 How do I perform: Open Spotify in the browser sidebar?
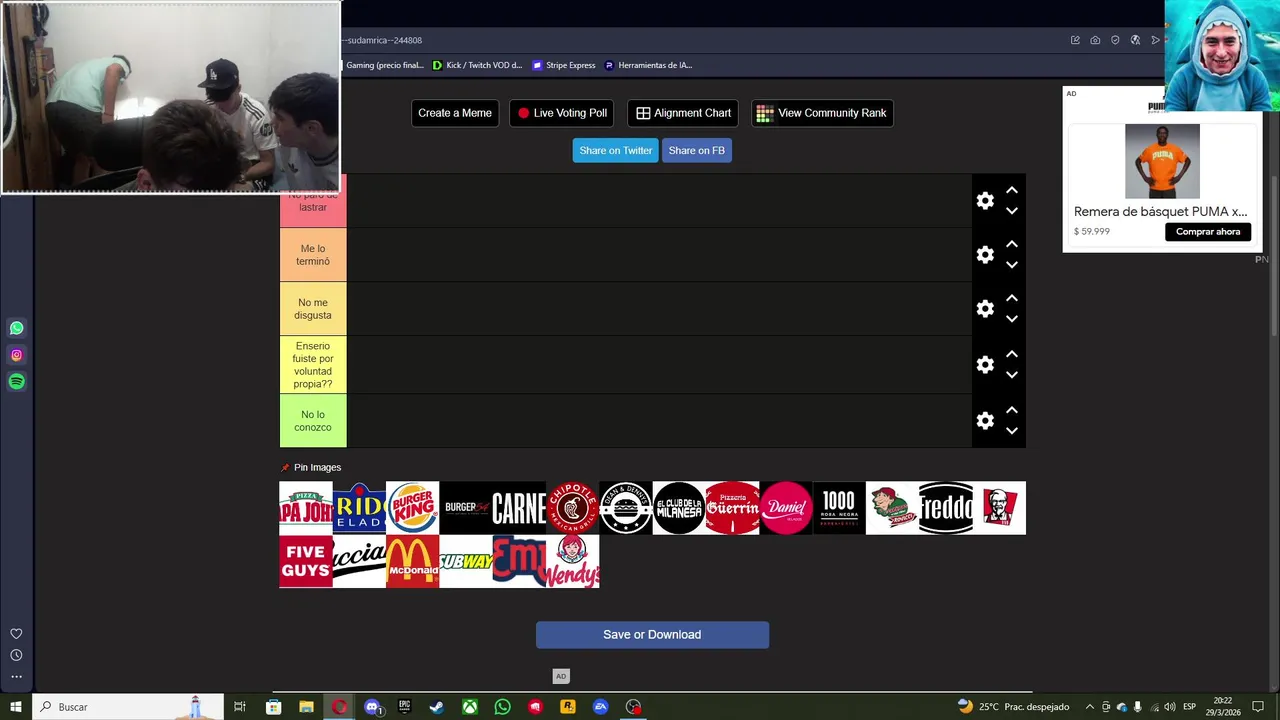pos(17,381)
